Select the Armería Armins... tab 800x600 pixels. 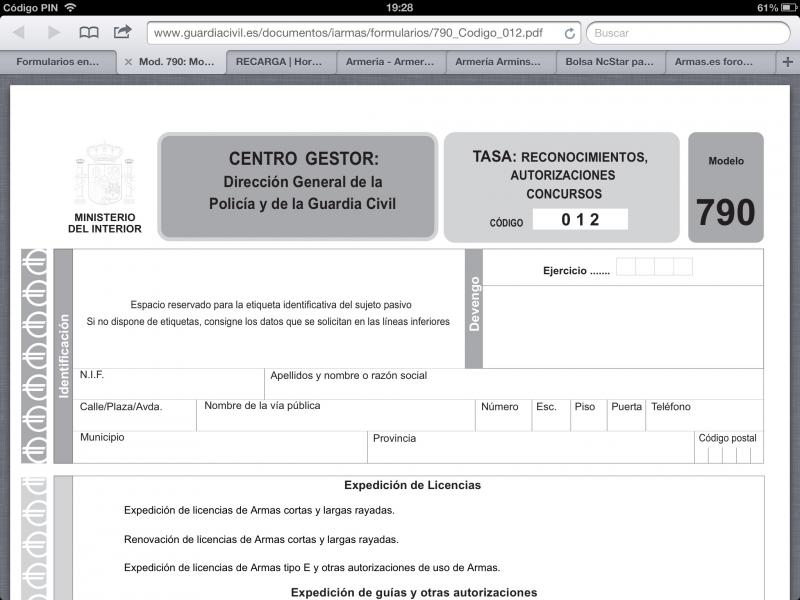499,62
